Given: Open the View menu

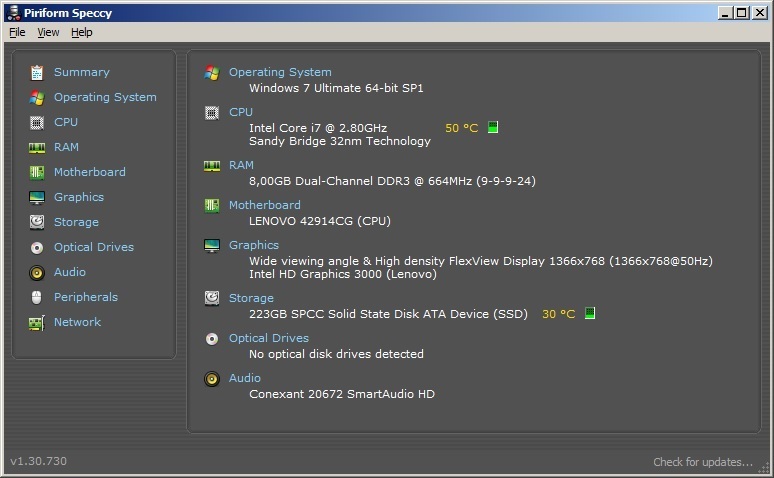Looking at the screenshot, I should tap(48, 32).
